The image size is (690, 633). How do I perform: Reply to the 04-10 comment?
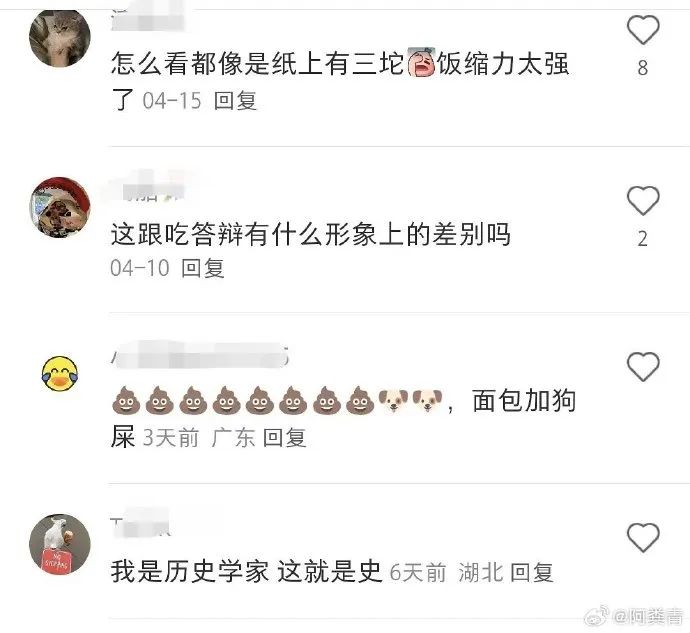203,268
